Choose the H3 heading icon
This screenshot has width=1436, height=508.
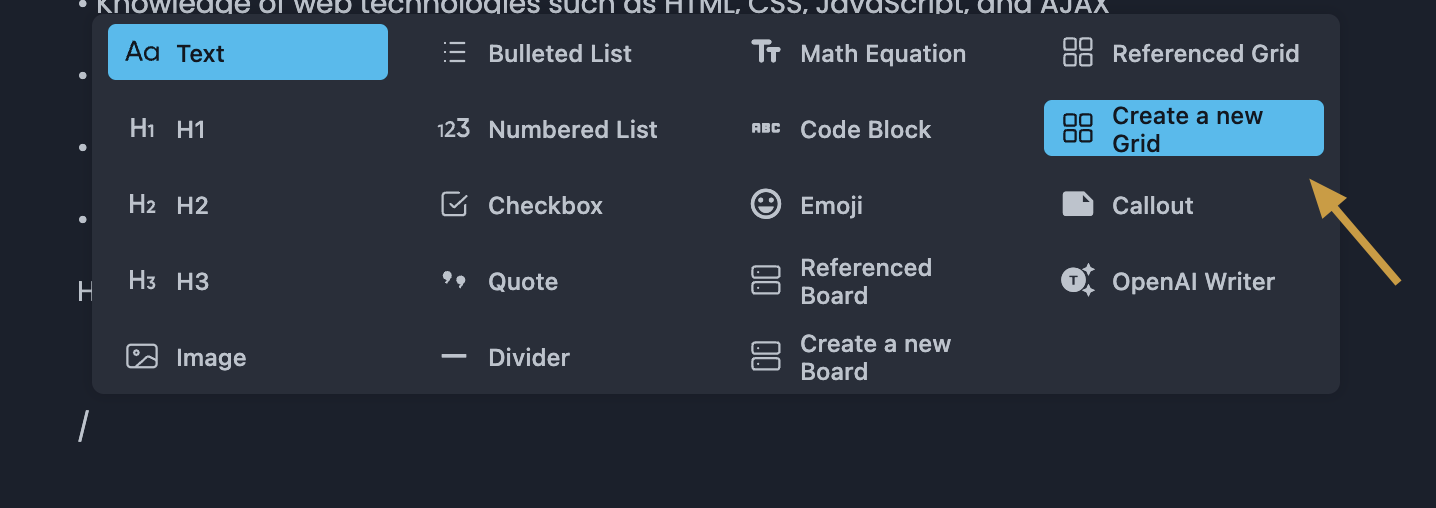(x=142, y=281)
